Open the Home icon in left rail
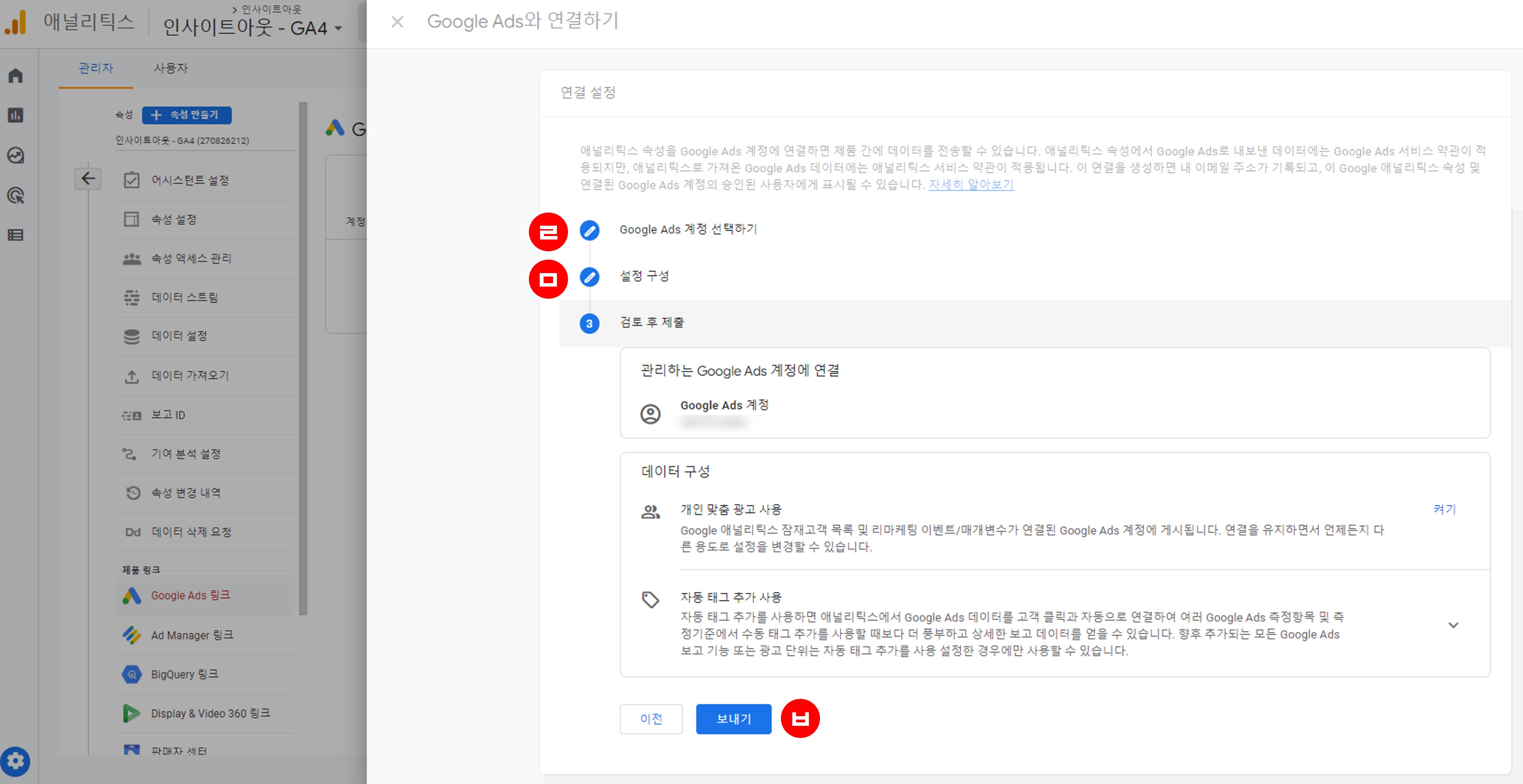The width and height of the screenshot is (1523, 784). coord(16,76)
